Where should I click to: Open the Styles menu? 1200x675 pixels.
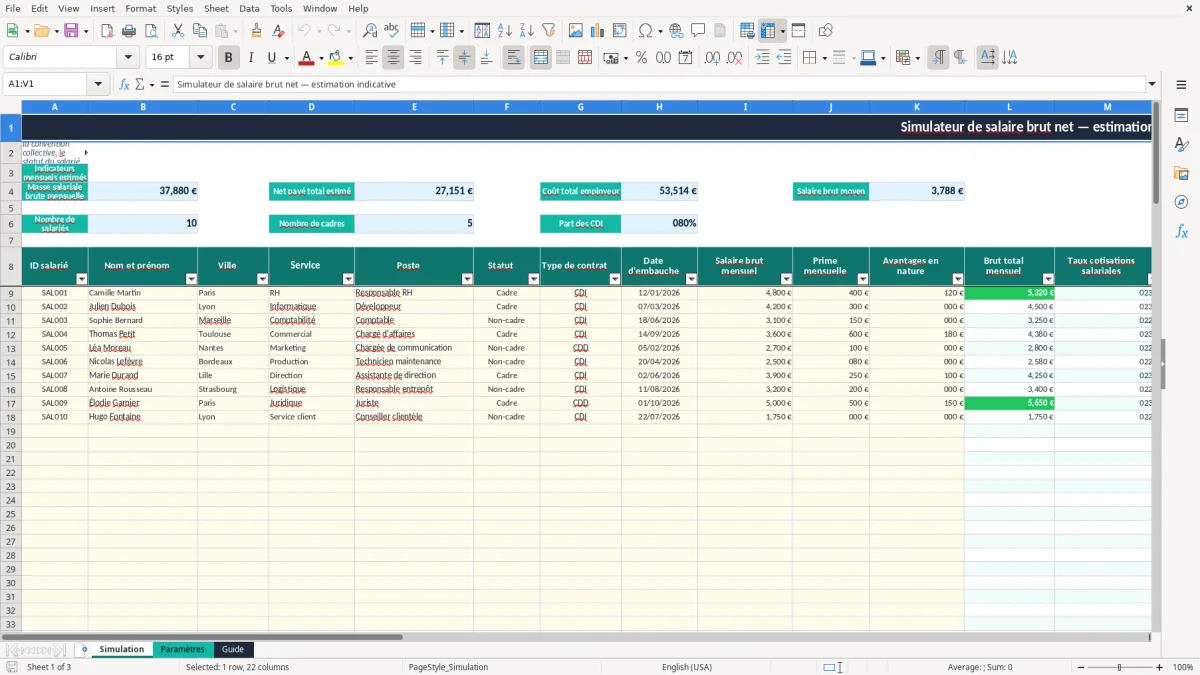pos(180,8)
